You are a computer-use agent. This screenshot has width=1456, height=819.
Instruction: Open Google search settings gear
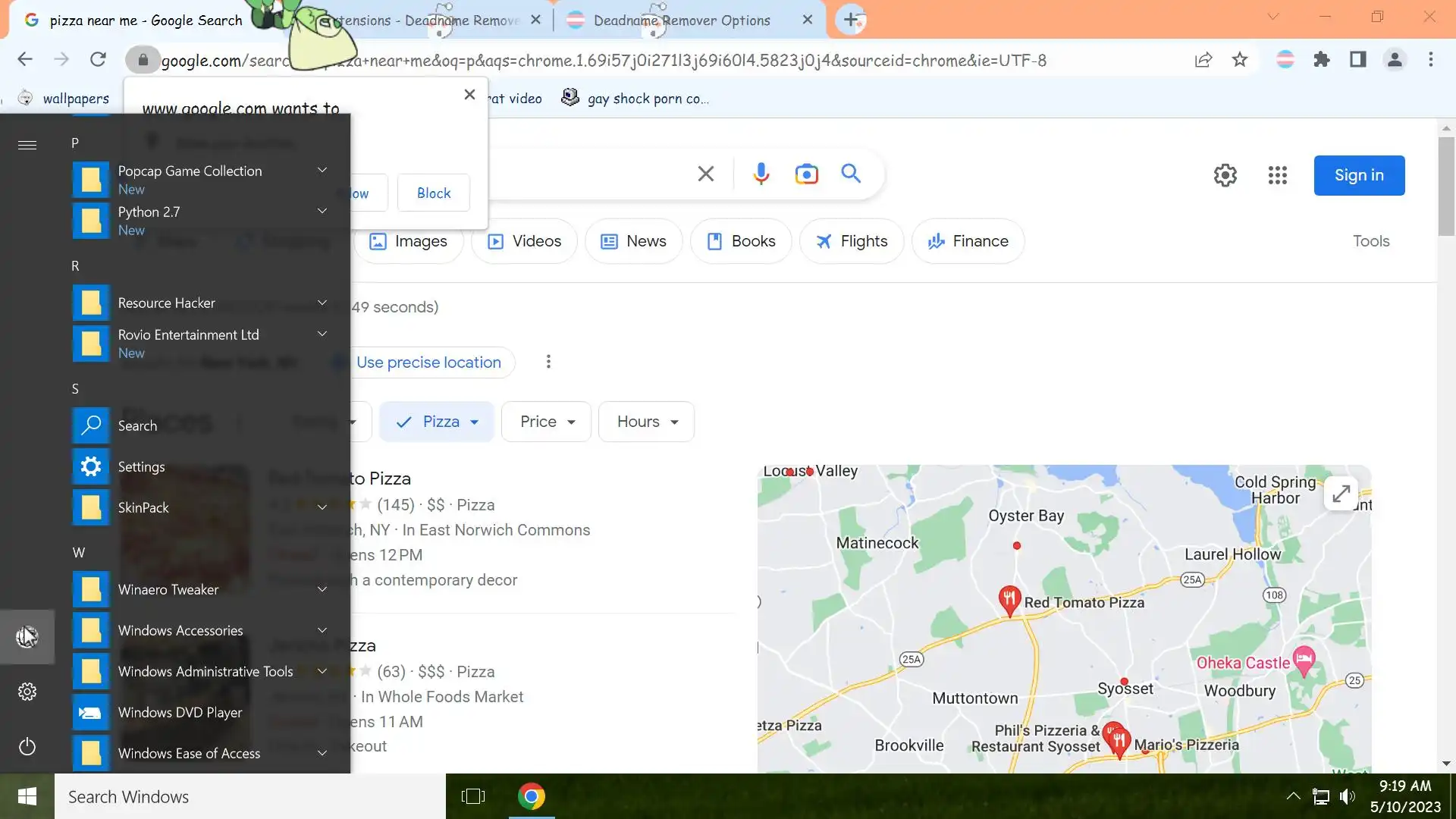click(1225, 175)
